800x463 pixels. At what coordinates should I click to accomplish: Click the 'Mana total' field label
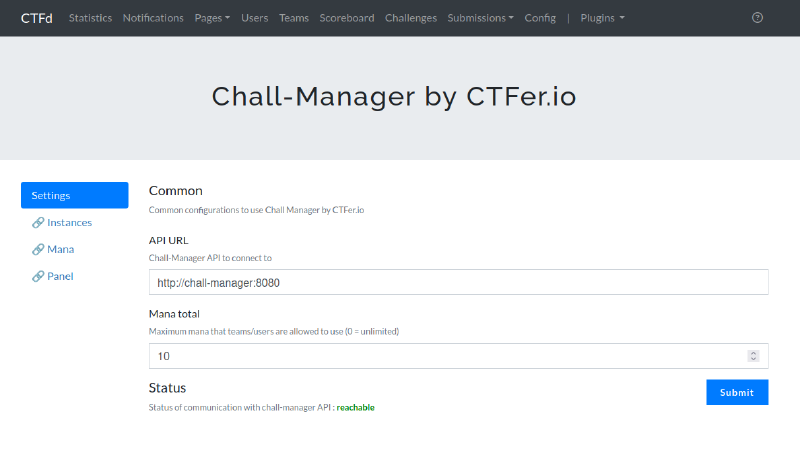pos(174,314)
